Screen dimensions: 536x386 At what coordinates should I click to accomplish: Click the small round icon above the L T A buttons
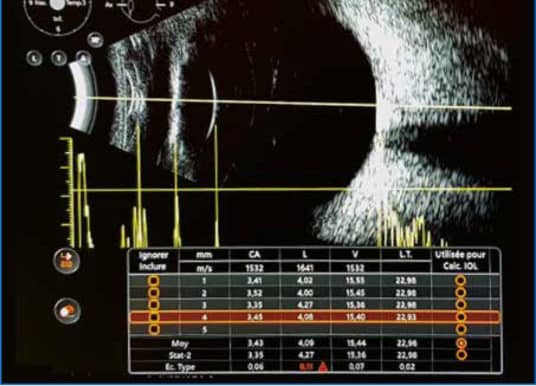point(95,40)
